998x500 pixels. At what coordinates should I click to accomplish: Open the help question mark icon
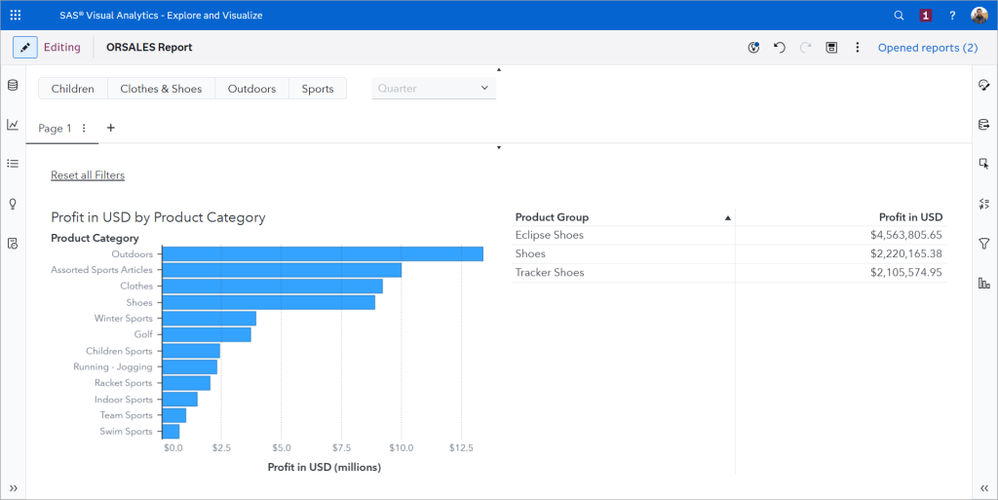(952, 15)
